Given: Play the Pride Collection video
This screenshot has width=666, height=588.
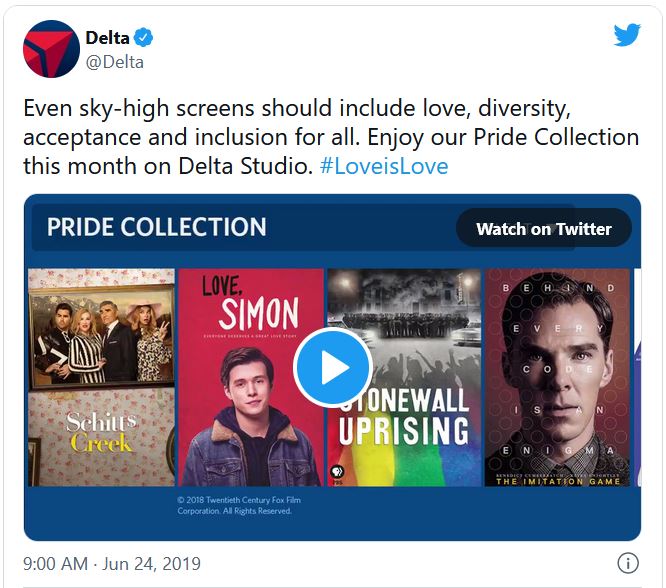Looking at the screenshot, I should (x=333, y=366).
